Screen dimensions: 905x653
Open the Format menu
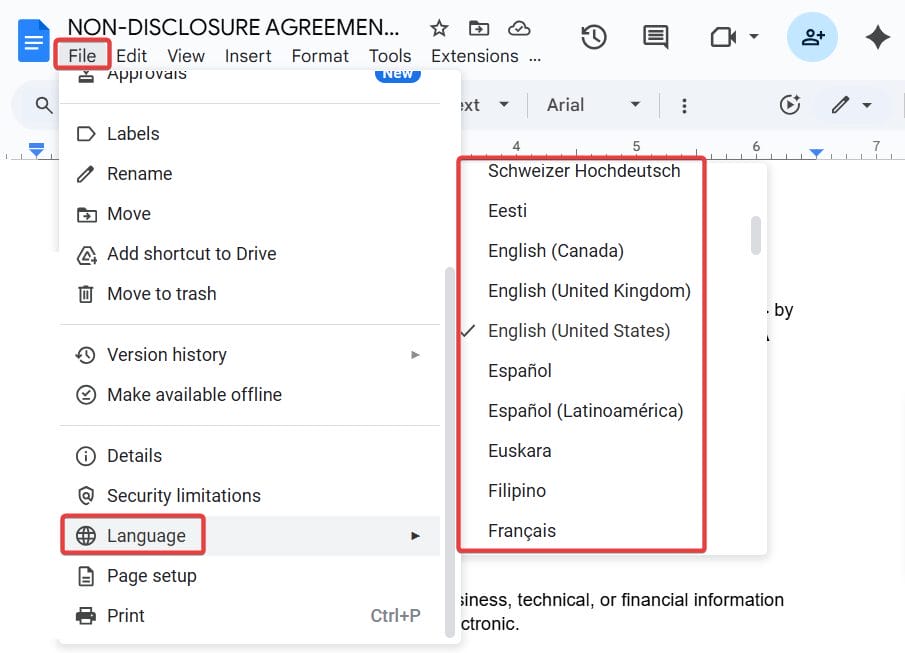tap(320, 56)
